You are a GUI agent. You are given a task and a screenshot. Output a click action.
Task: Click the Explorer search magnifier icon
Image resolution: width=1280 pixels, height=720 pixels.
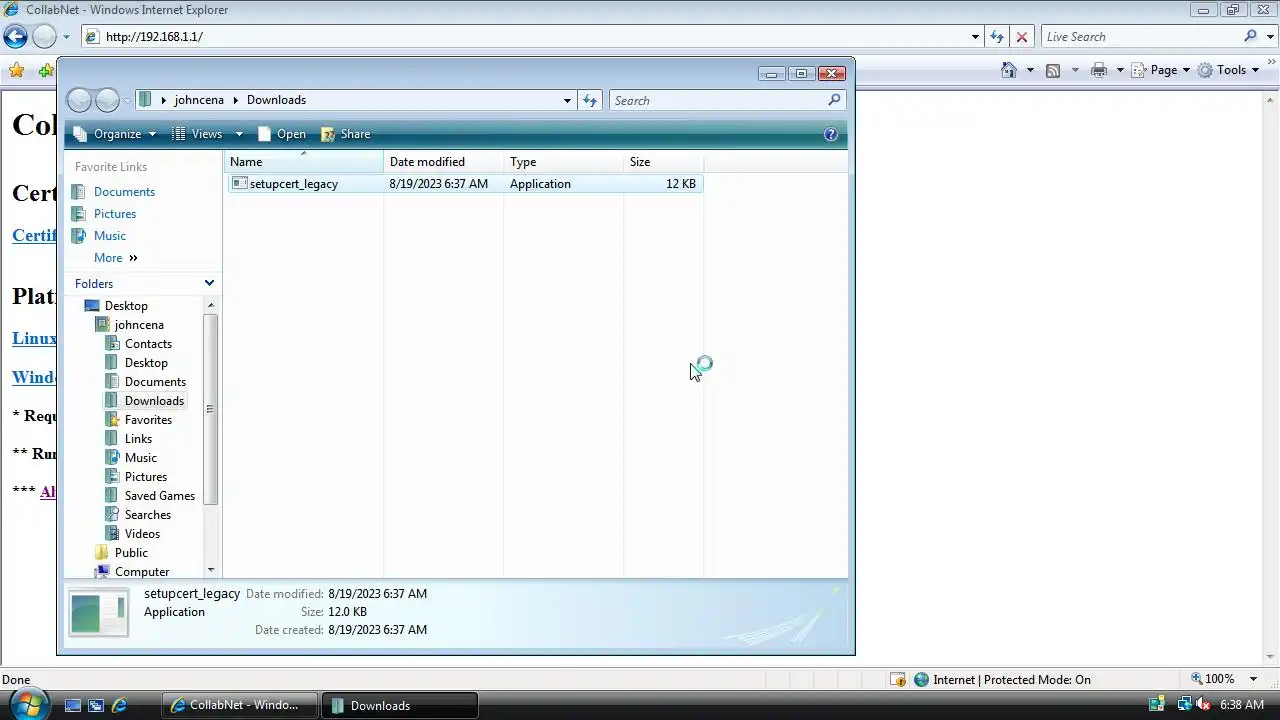tap(834, 100)
